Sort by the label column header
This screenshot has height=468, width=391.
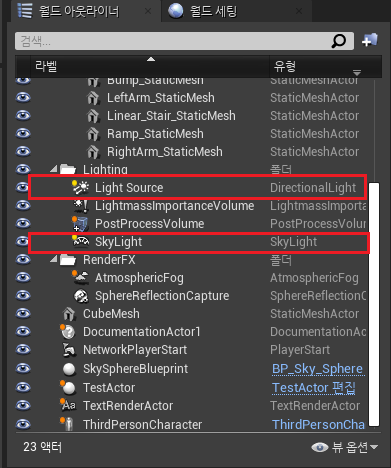pos(150,66)
